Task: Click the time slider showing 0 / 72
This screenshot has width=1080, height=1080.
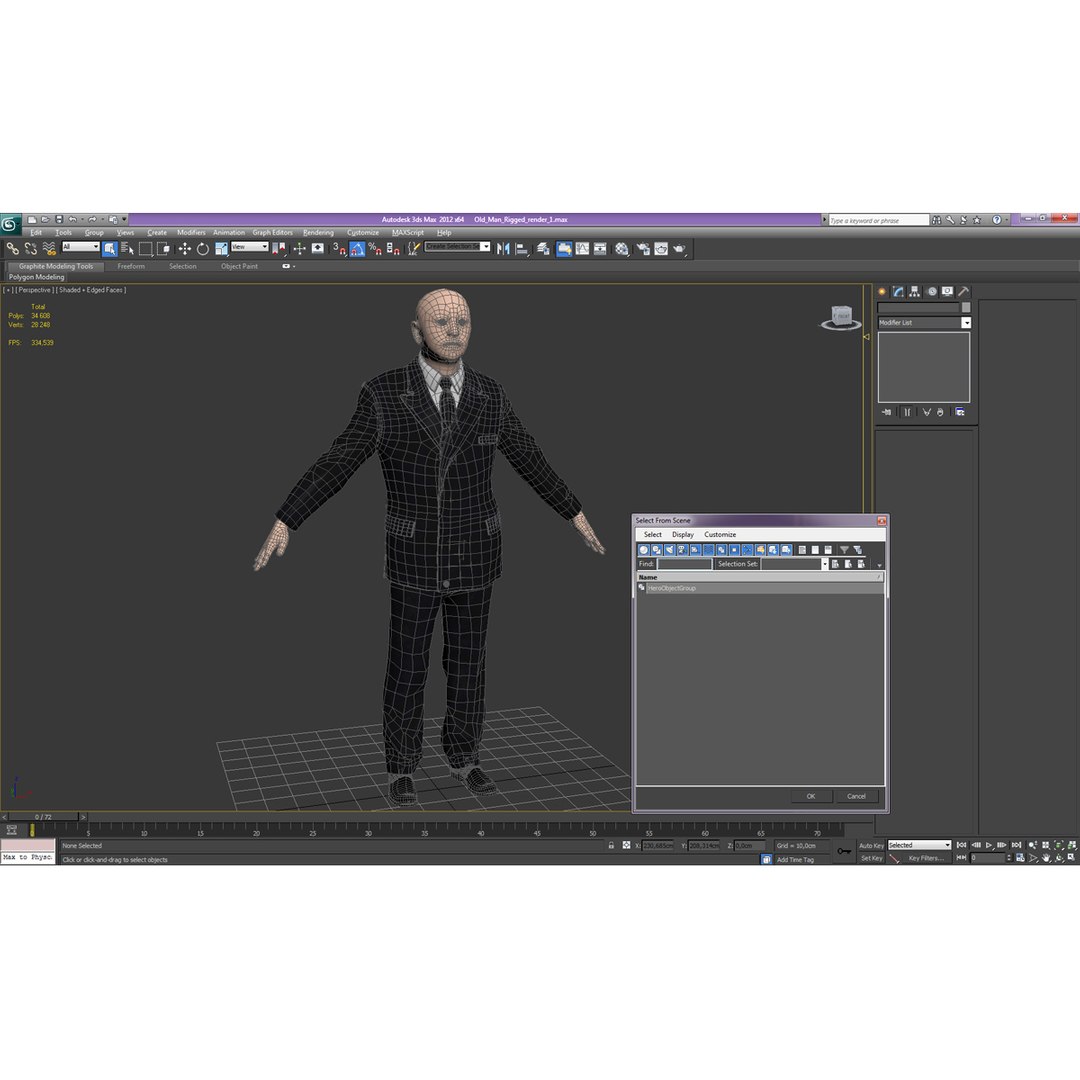Action: (43, 817)
